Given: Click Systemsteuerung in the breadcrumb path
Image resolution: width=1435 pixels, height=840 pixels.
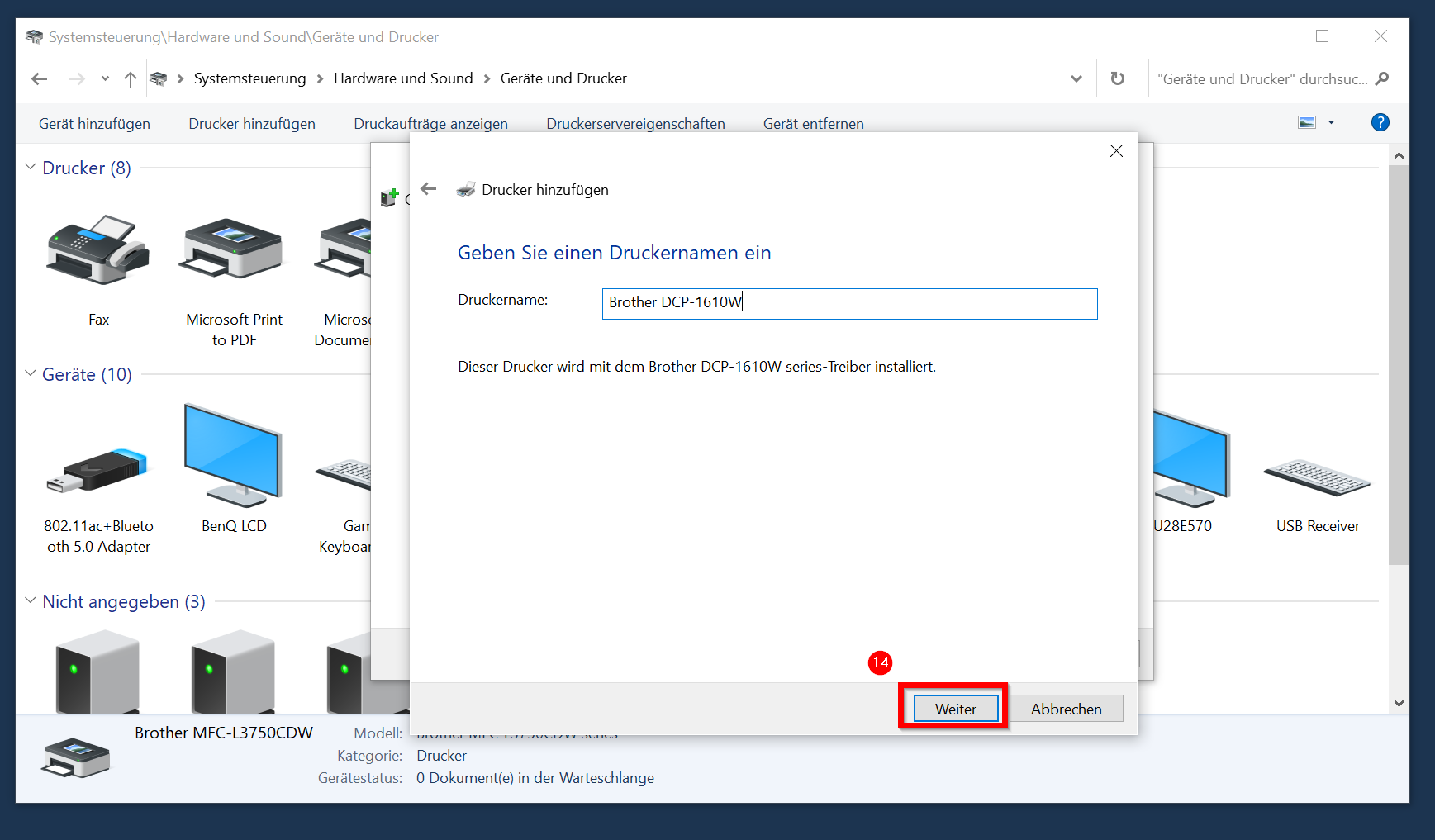Looking at the screenshot, I should (249, 78).
